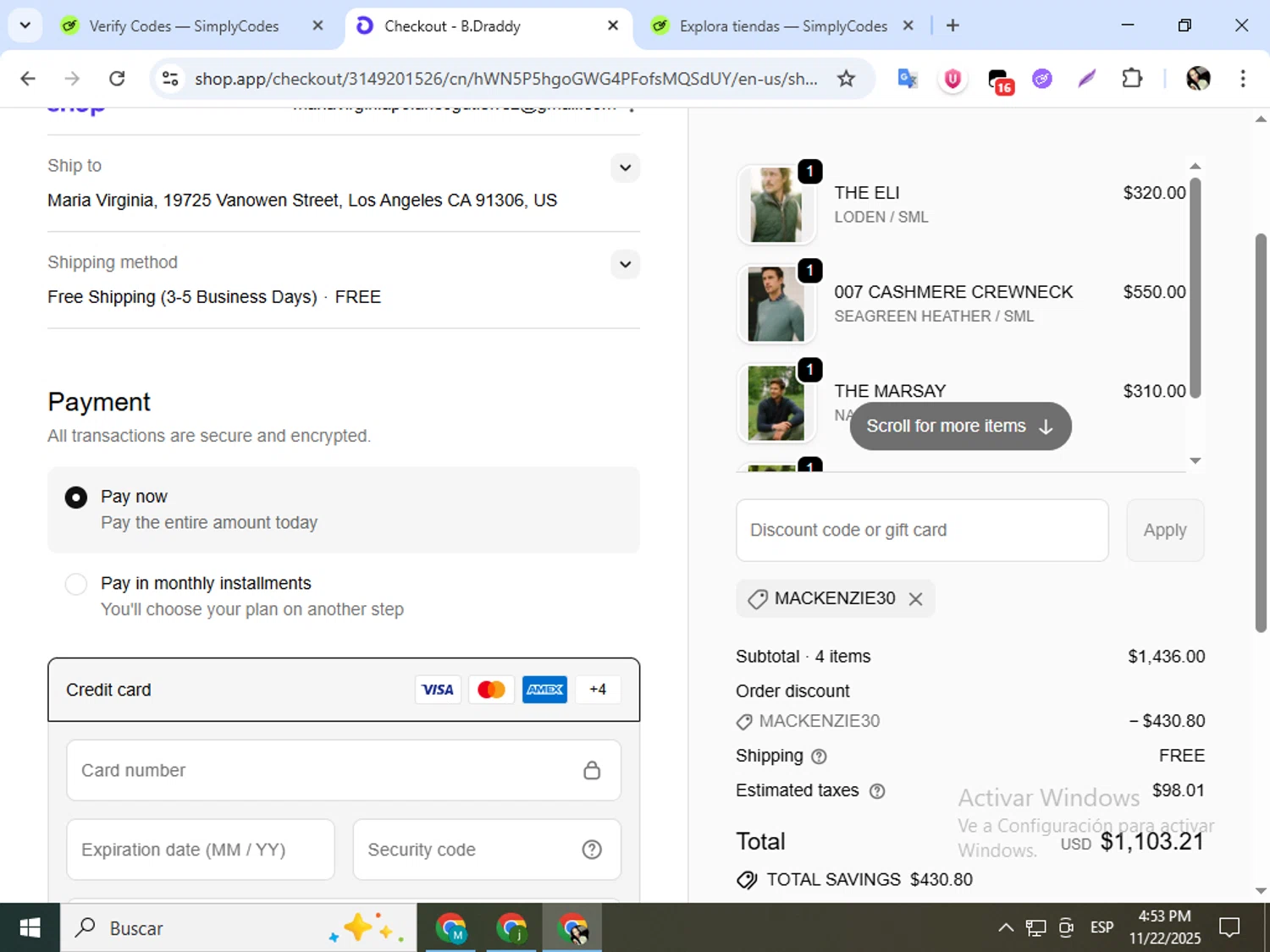The height and width of the screenshot is (952, 1270).
Task: Click the Security code field
Action: [487, 850]
